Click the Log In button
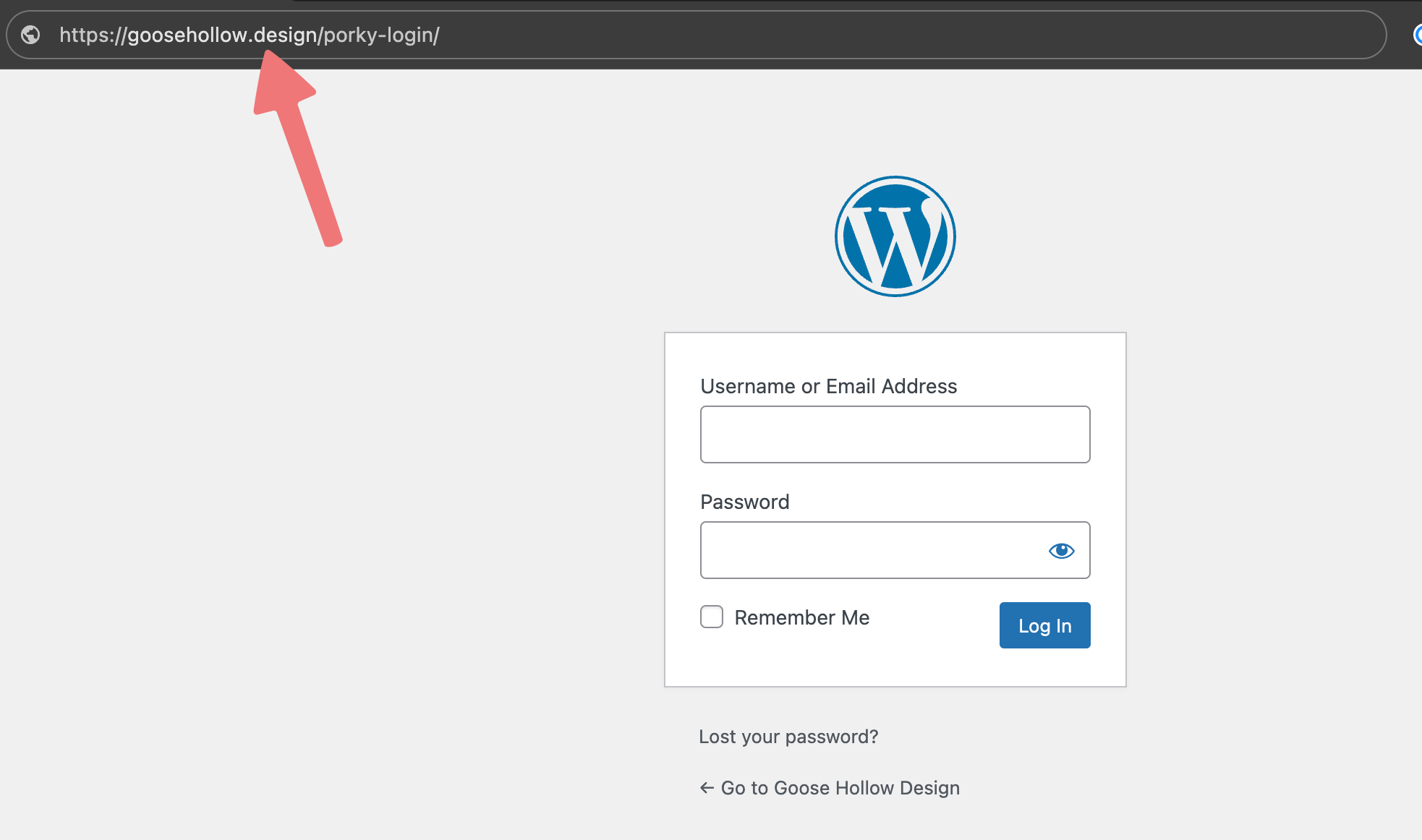The height and width of the screenshot is (840, 1422). [x=1044, y=625]
